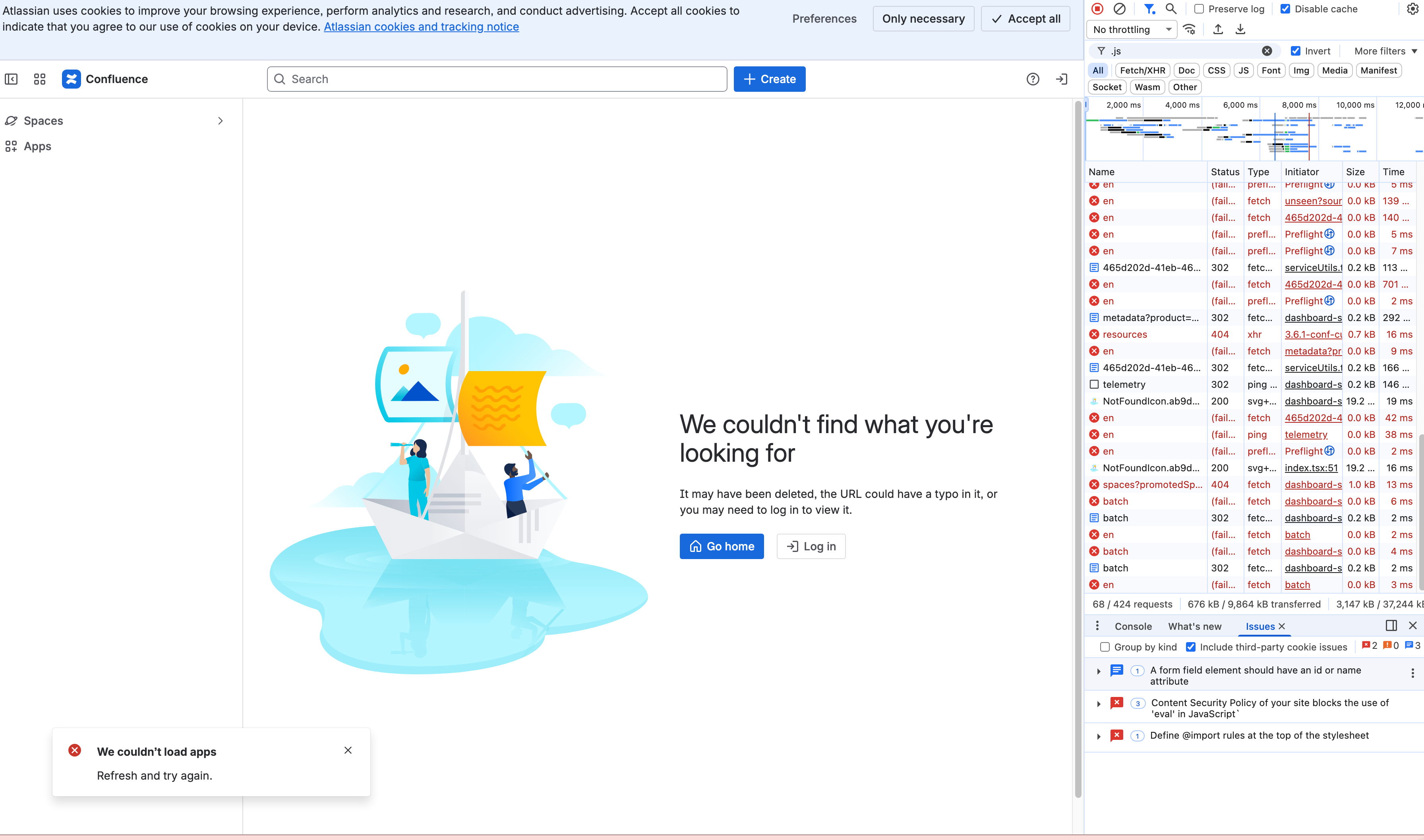Screen dimensions: 1424x840
Task: Open network conditions wifi icon
Action: coord(1190,29)
